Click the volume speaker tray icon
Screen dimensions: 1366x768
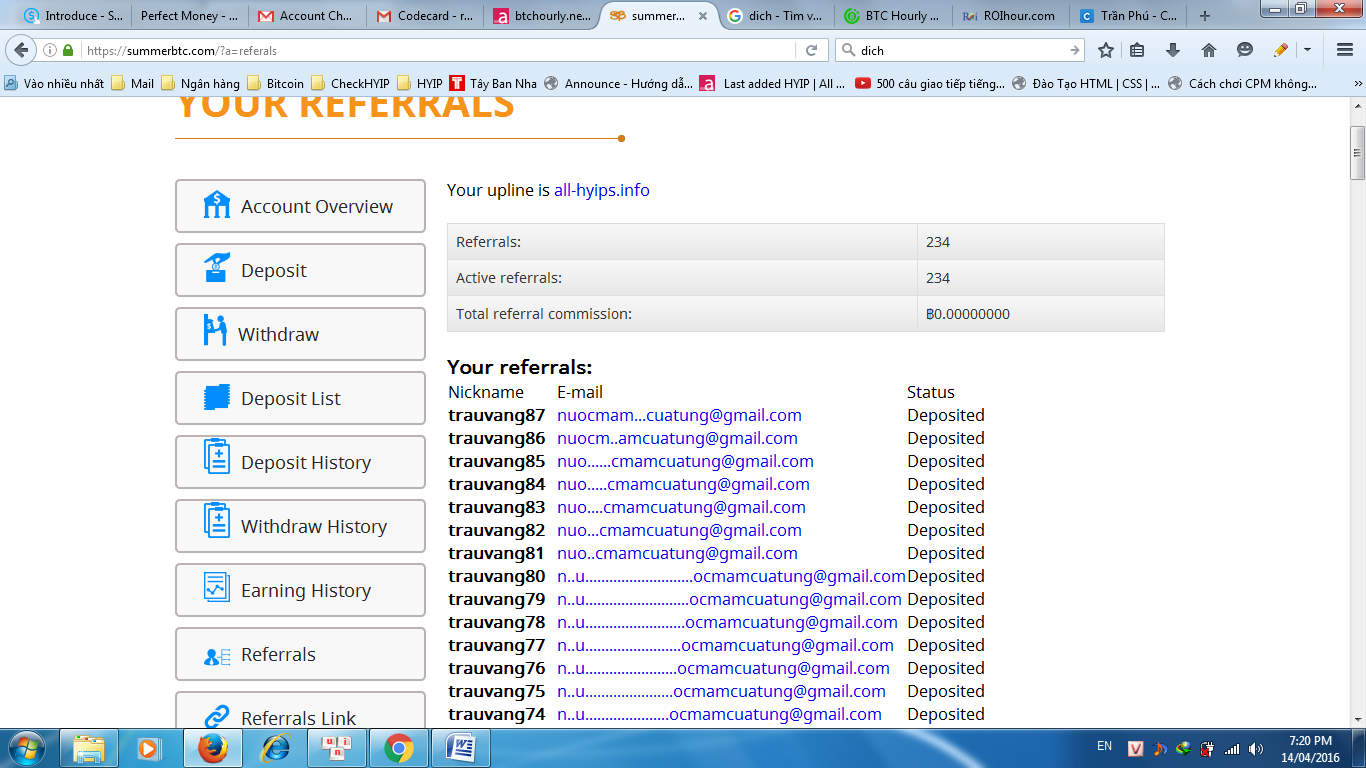coord(1256,748)
